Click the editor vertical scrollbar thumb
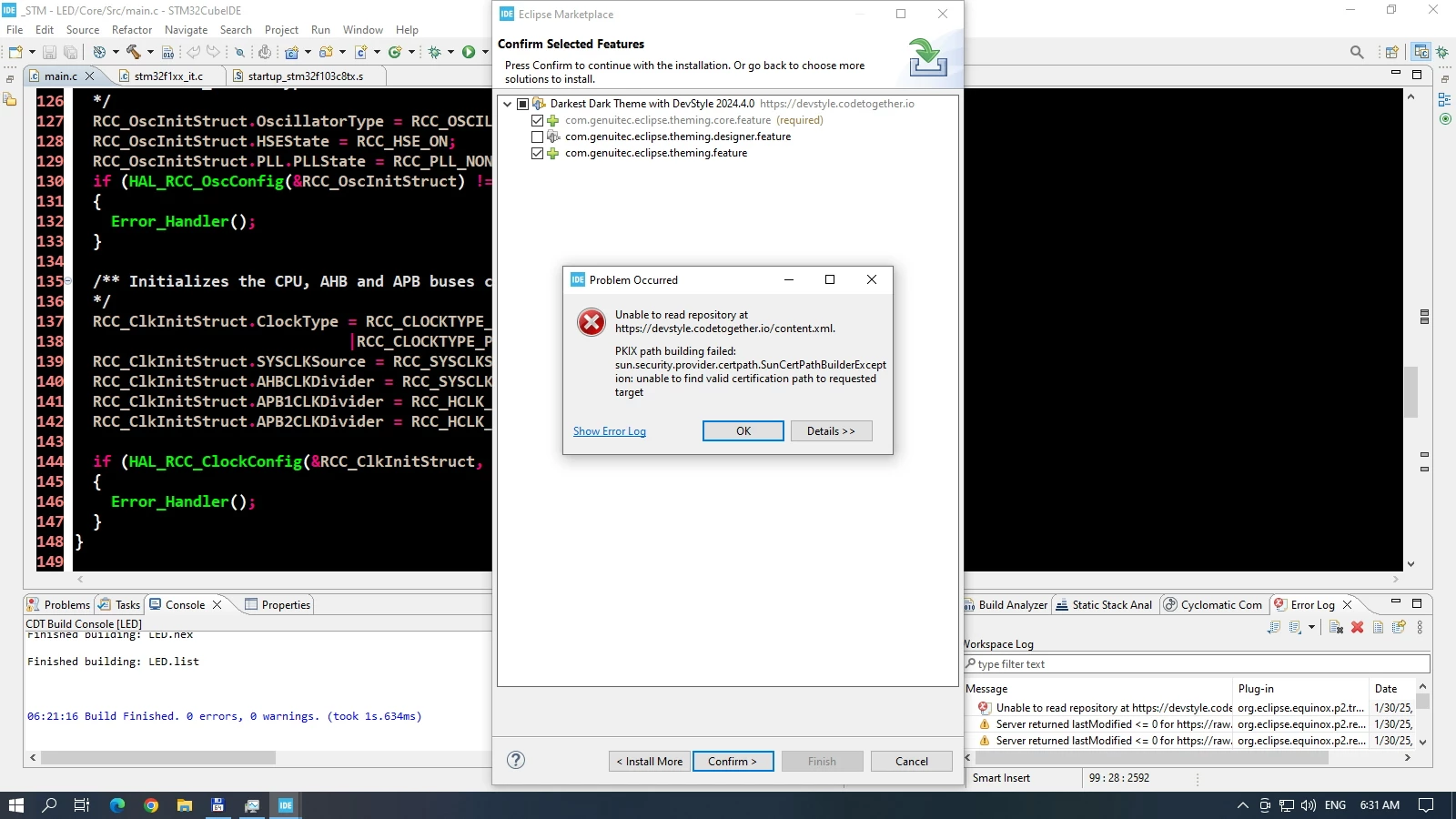This screenshot has height=819, width=1456. click(1410, 391)
